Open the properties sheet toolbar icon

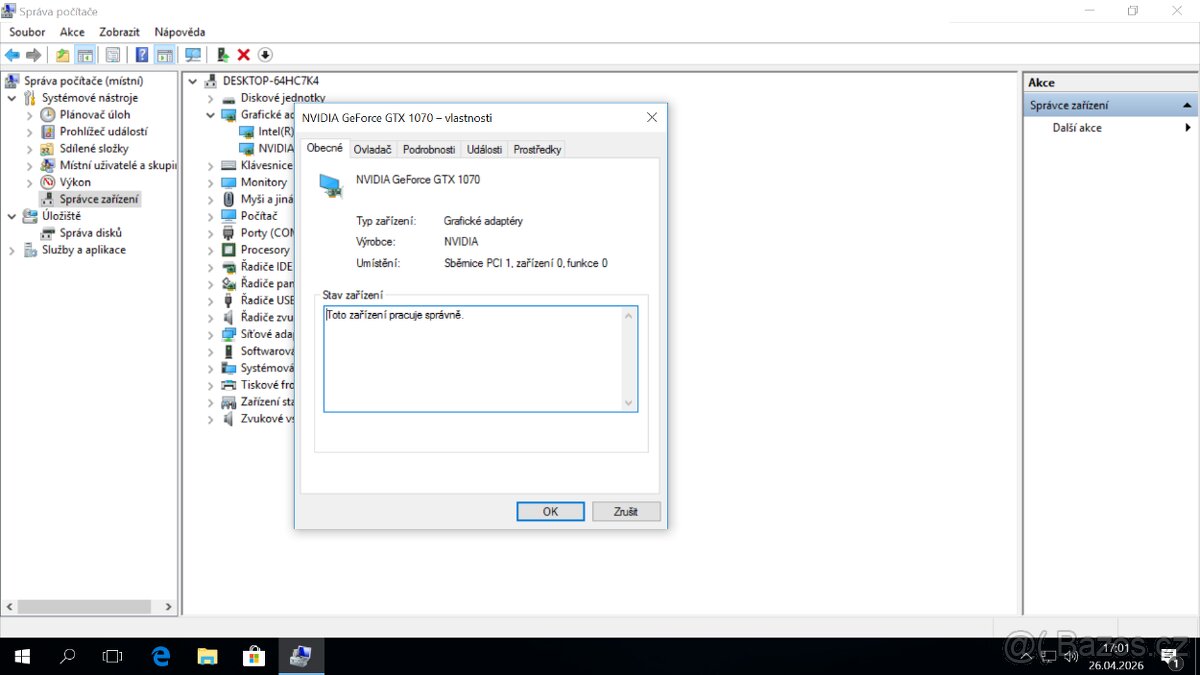point(113,55)
